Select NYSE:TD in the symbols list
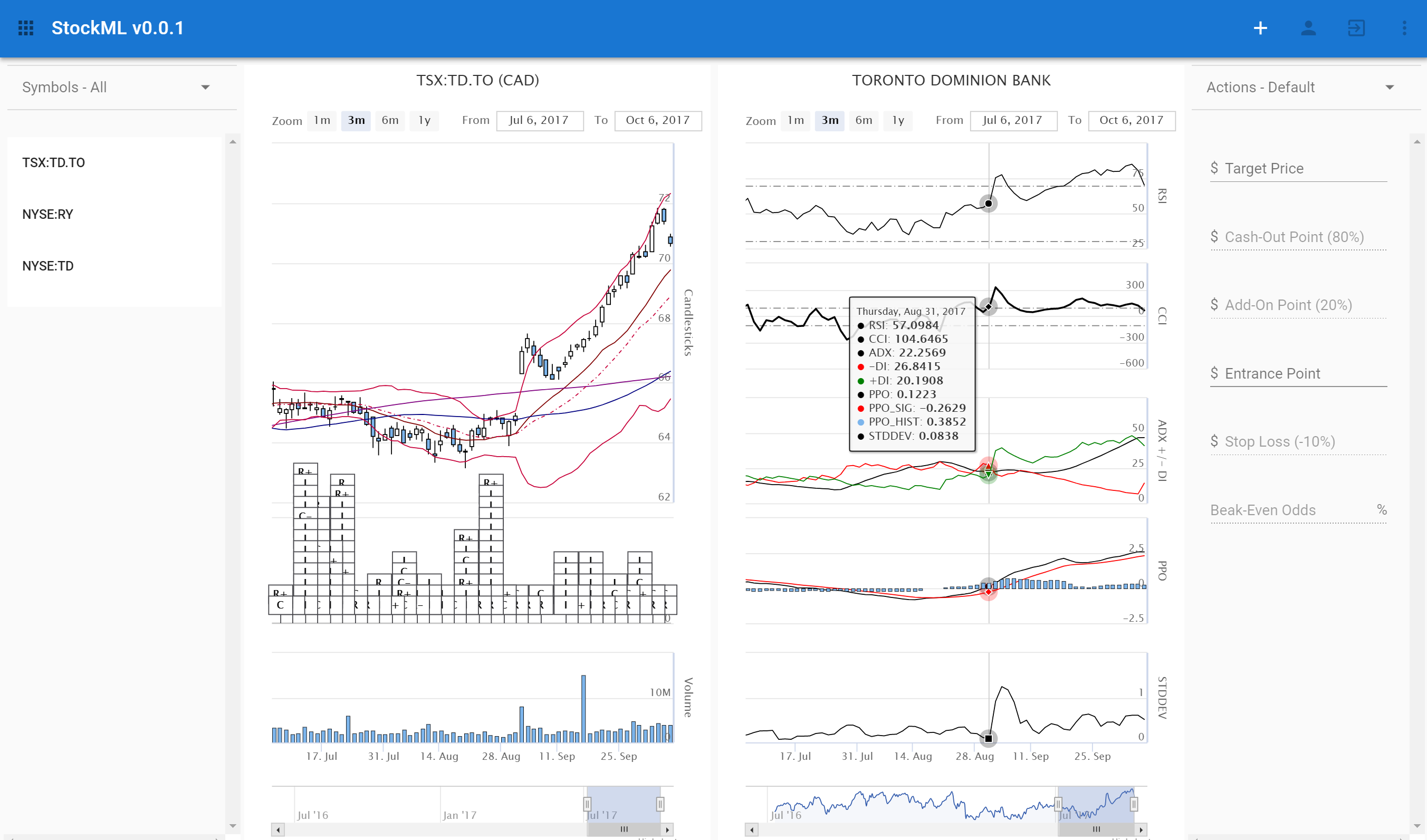 (x=114, y=266)
